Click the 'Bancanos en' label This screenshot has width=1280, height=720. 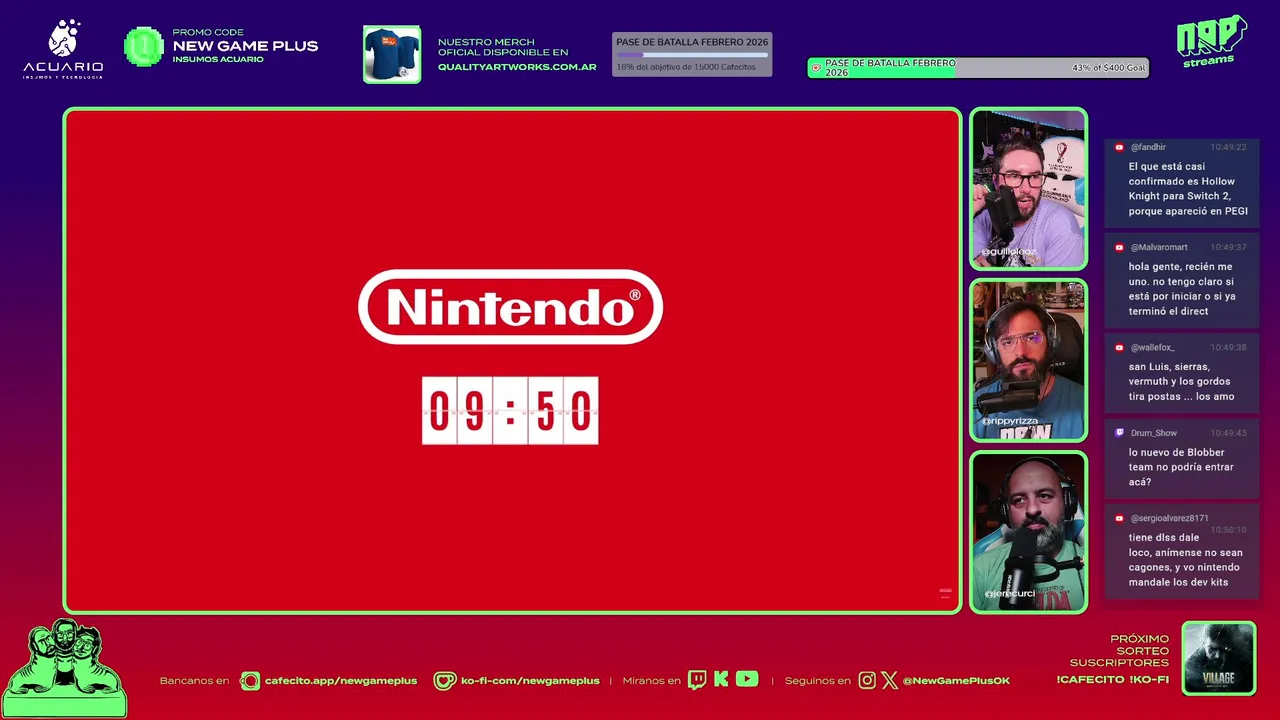pos(194,681)
